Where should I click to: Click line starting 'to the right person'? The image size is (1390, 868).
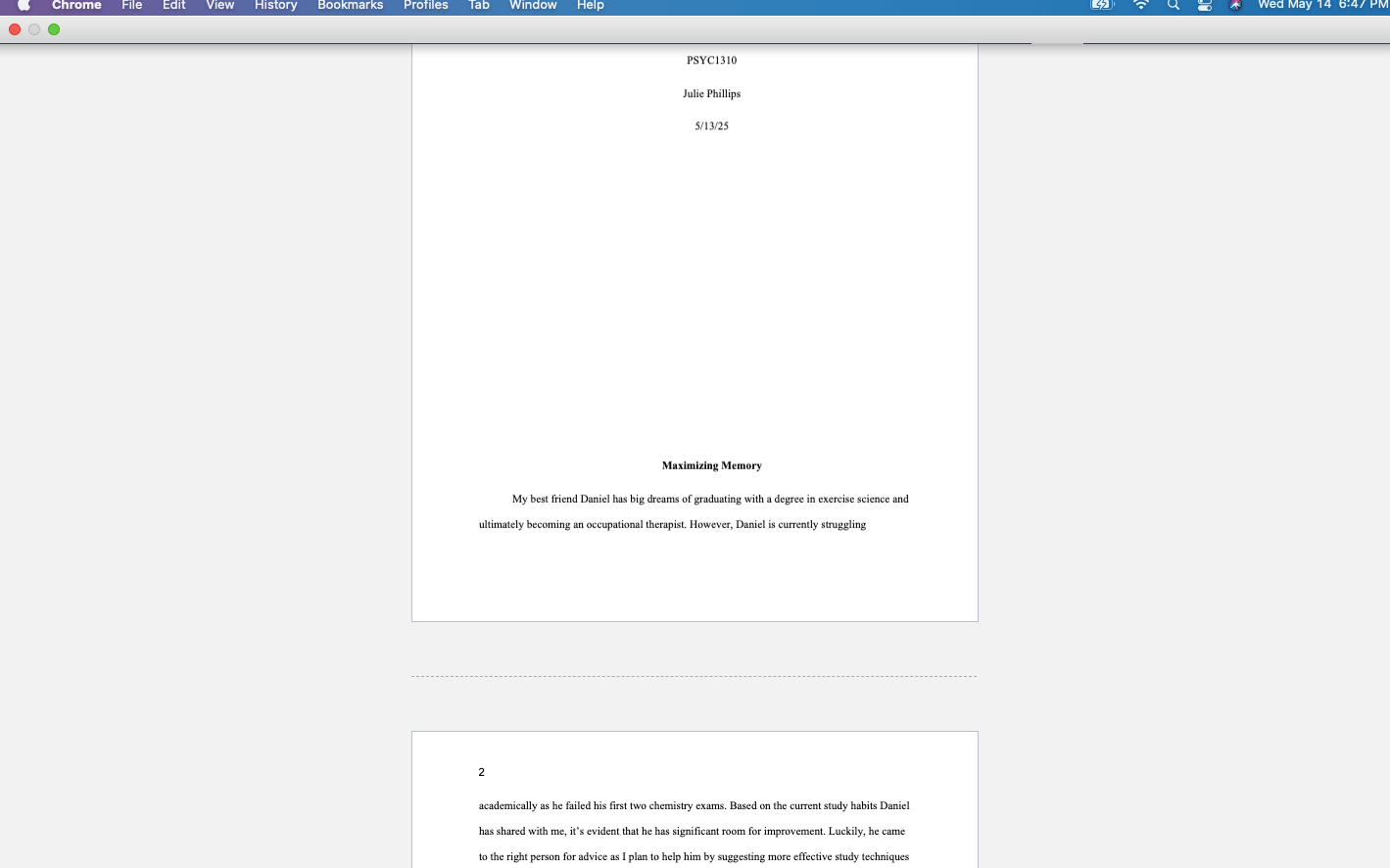[x=694, y=856]
